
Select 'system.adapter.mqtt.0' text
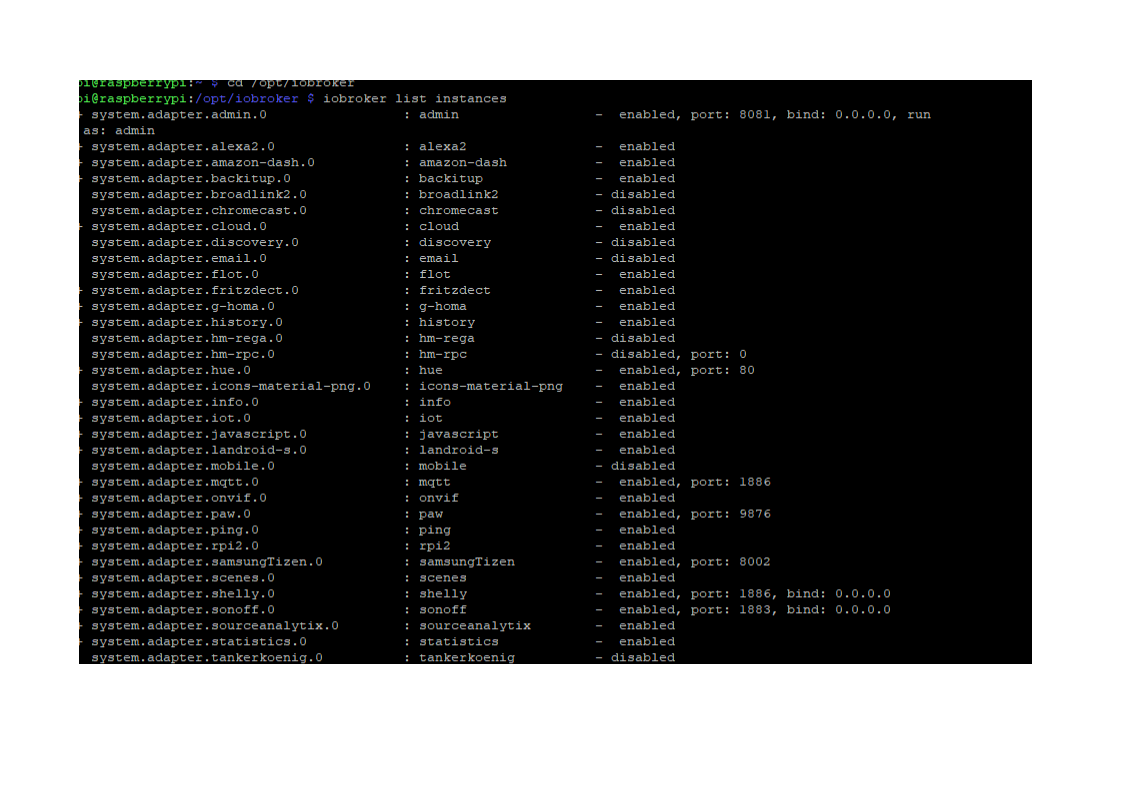[x=175, y=482]
